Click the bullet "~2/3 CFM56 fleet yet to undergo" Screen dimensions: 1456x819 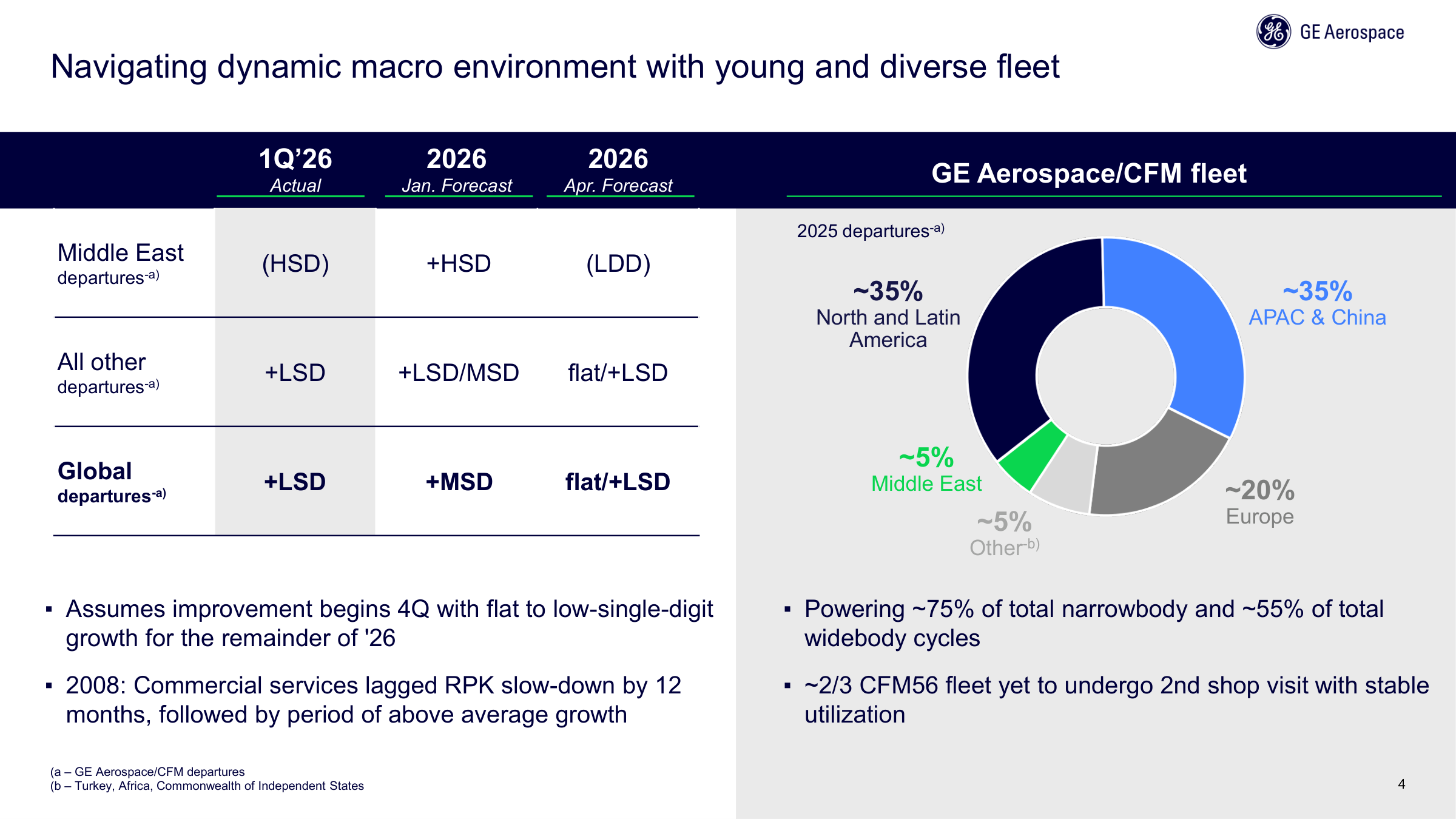pyautogui.click(x=1117, y=699)
